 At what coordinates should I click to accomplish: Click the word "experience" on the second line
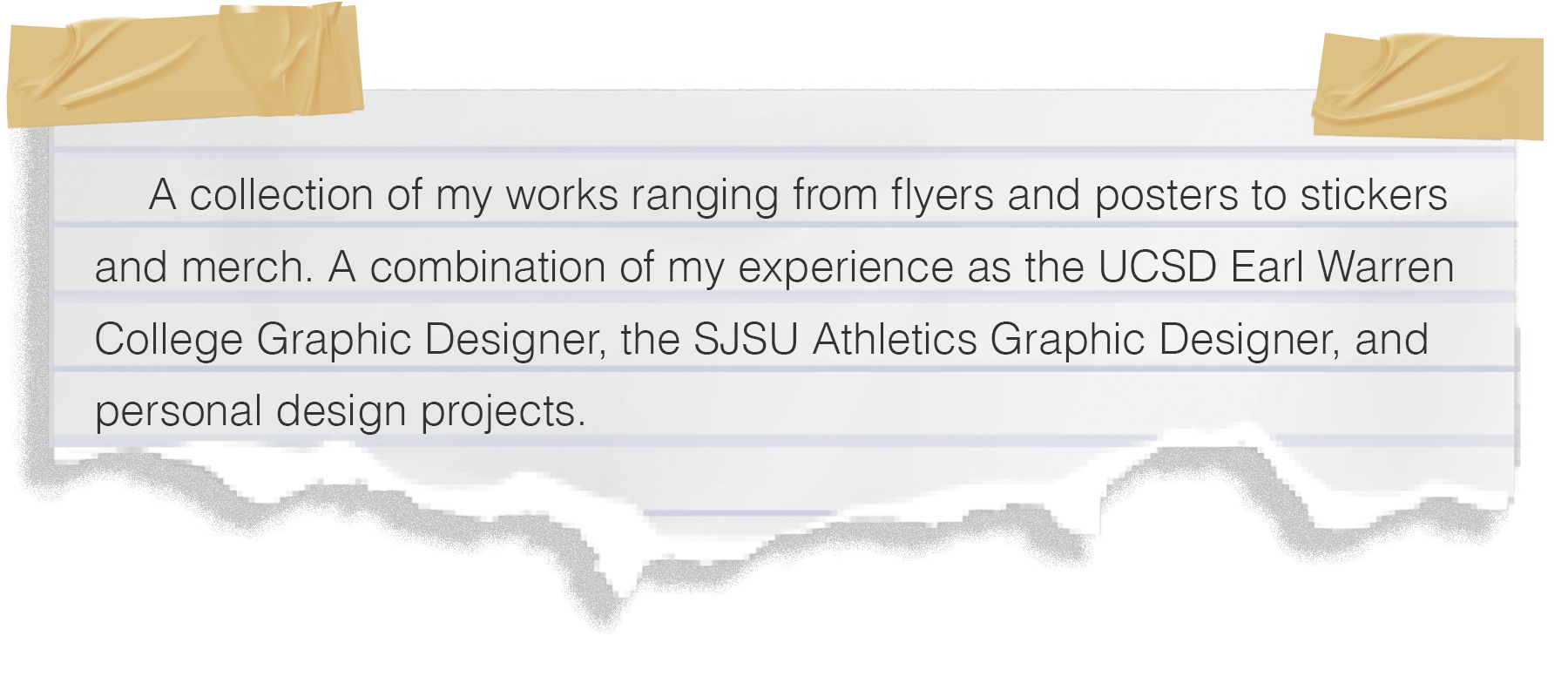(846, 268)
